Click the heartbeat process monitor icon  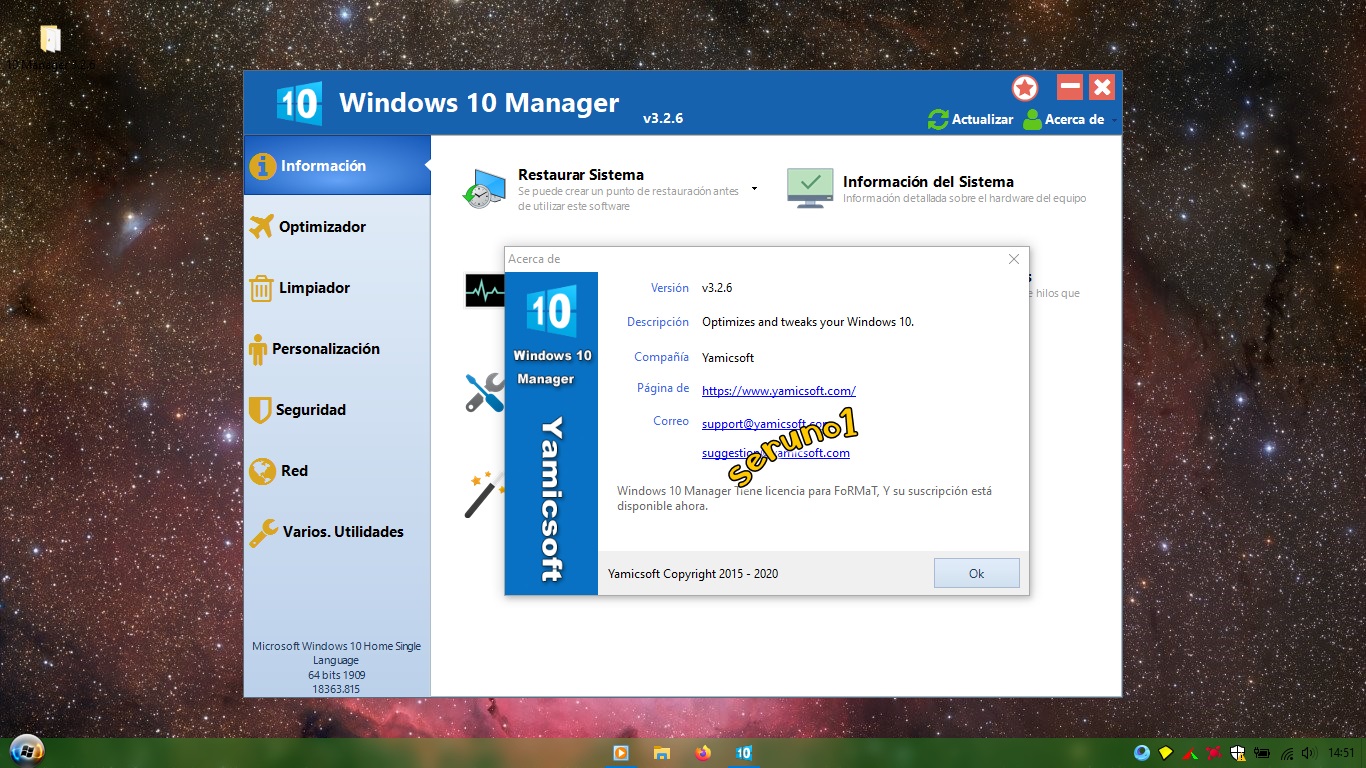click(485, 290)
